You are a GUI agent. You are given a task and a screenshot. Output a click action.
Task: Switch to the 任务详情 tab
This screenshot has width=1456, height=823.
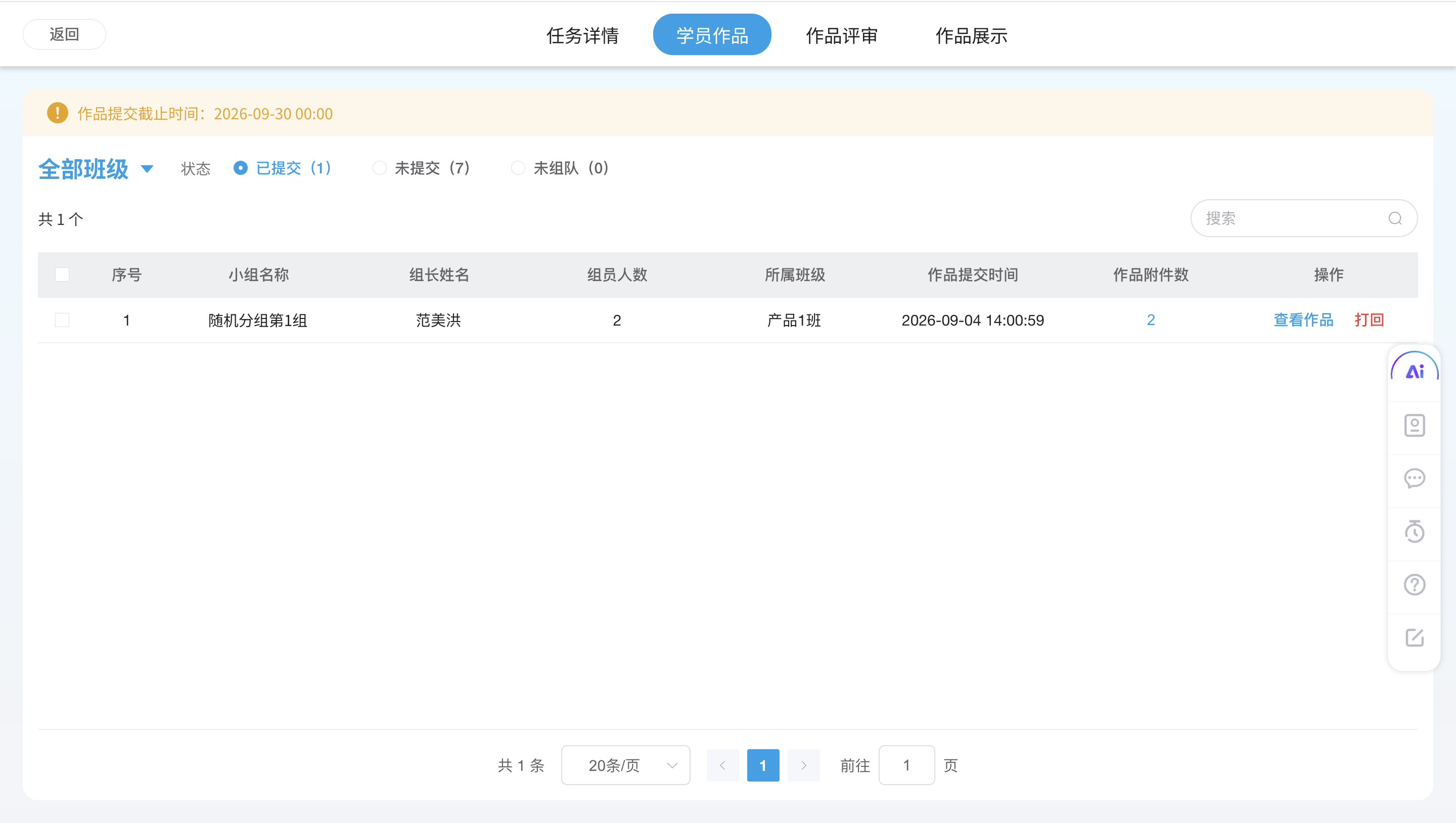(582, 35)
